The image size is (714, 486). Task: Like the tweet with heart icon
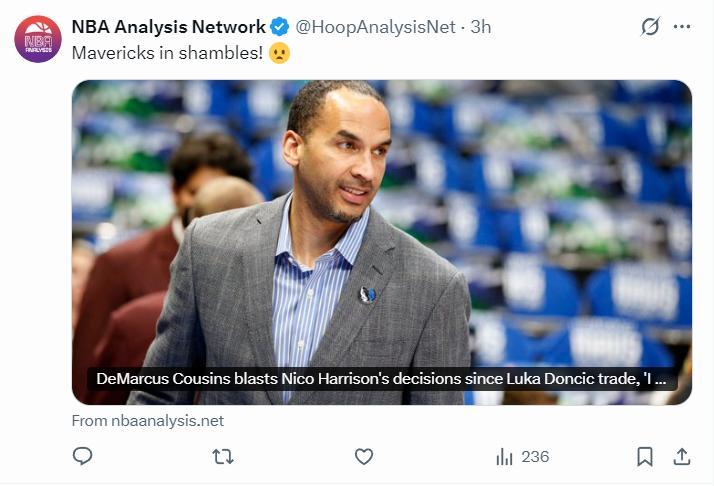coord(364,456)
